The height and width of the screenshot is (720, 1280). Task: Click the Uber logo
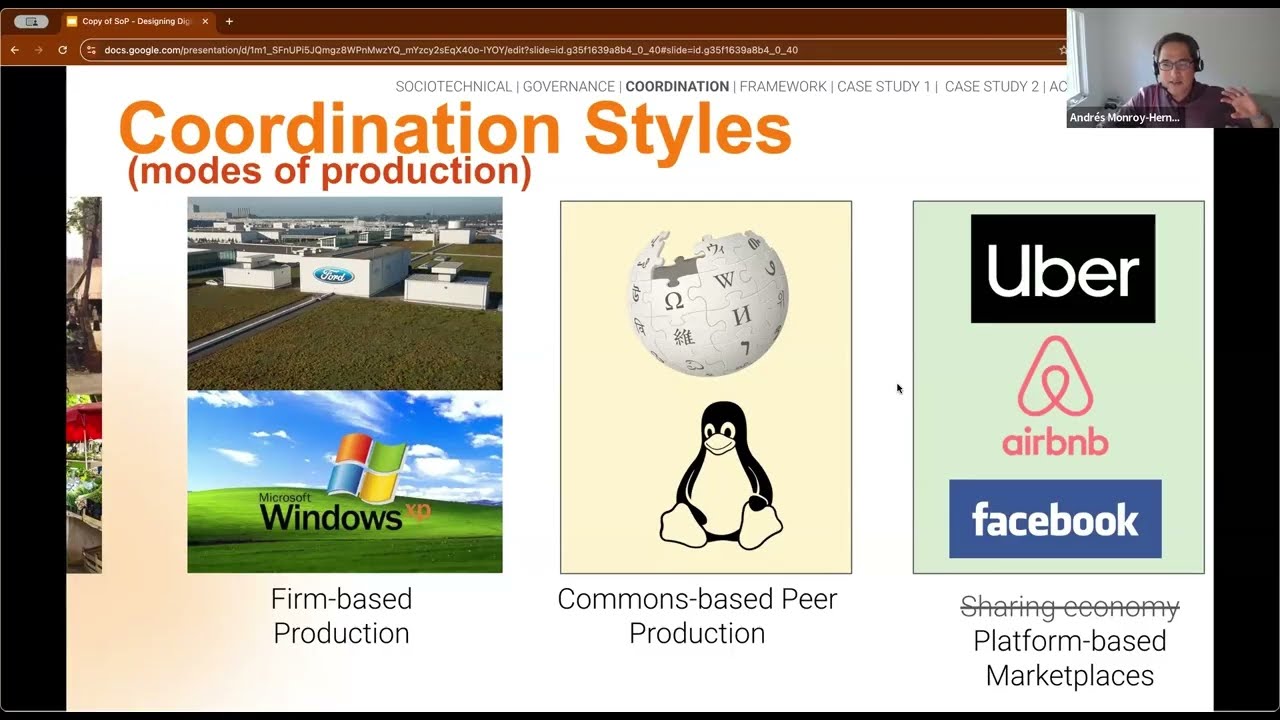coord(1063,268)
